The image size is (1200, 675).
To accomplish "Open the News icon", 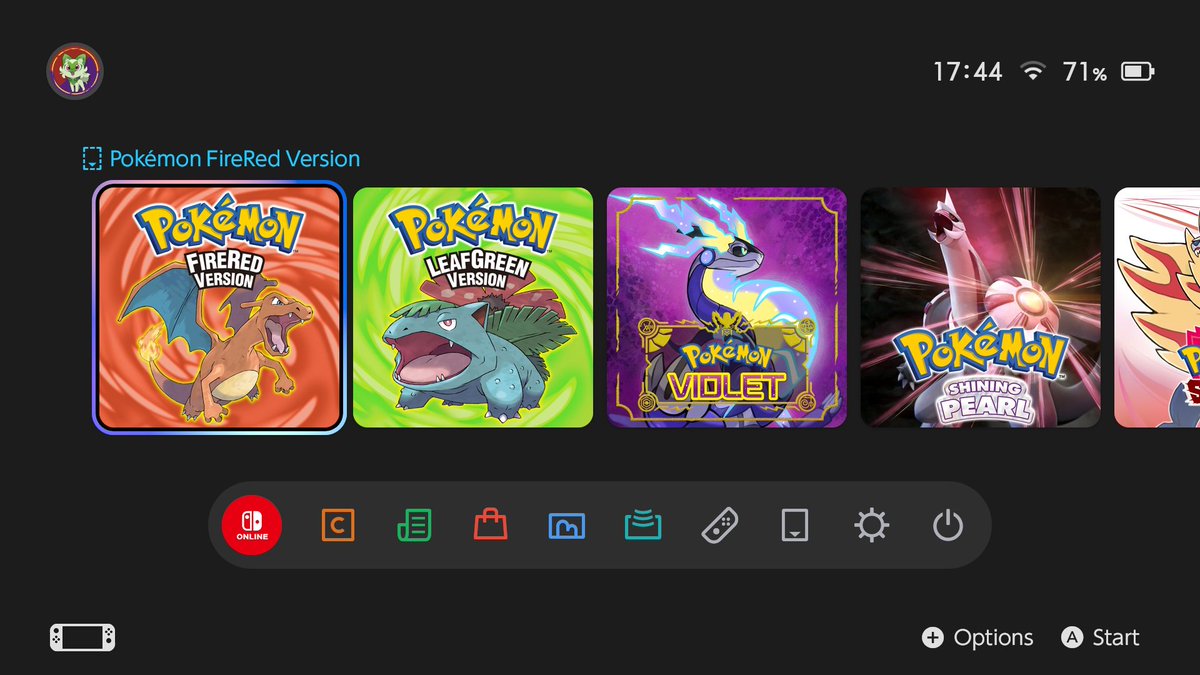I will [414, 525].
